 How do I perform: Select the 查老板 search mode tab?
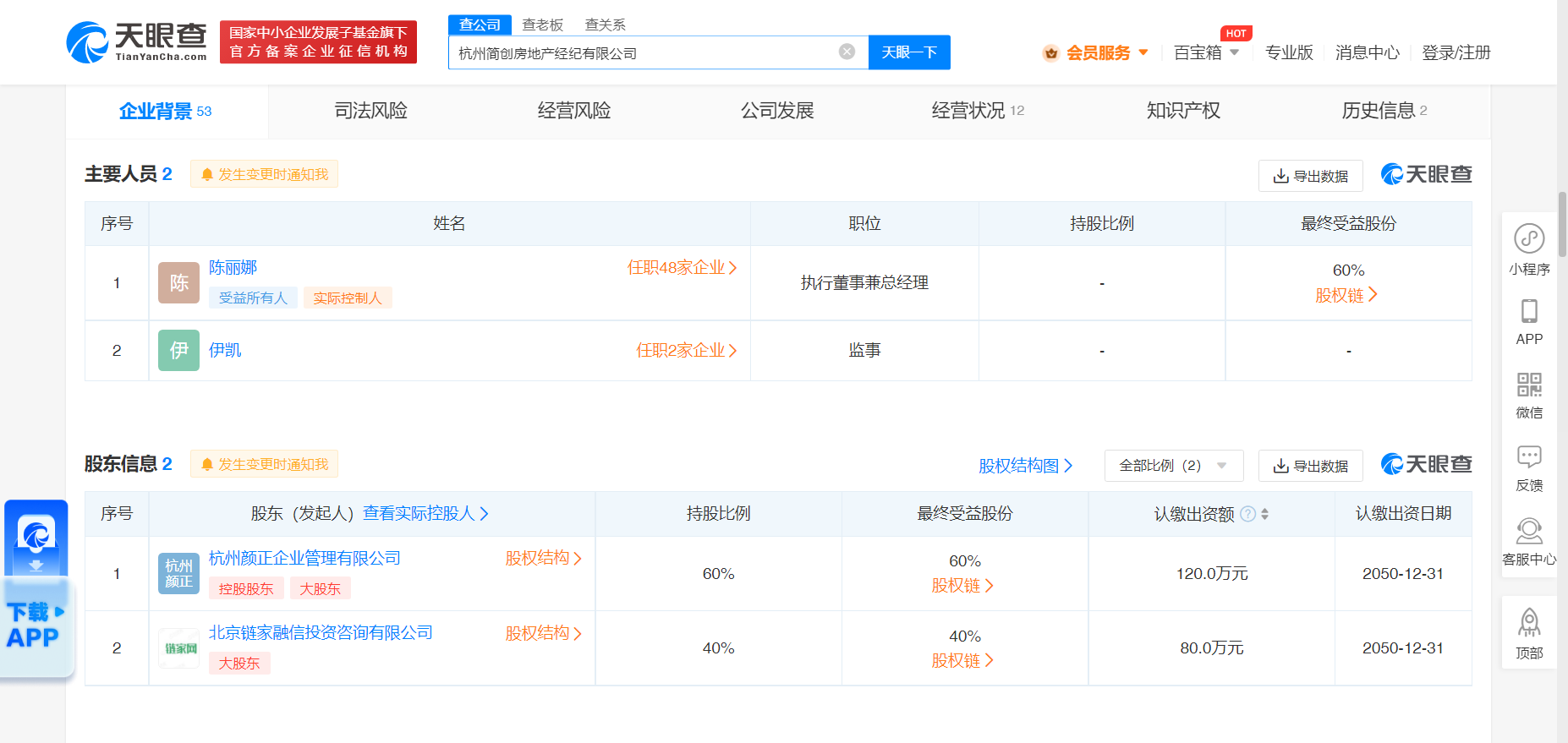point(542,25)
